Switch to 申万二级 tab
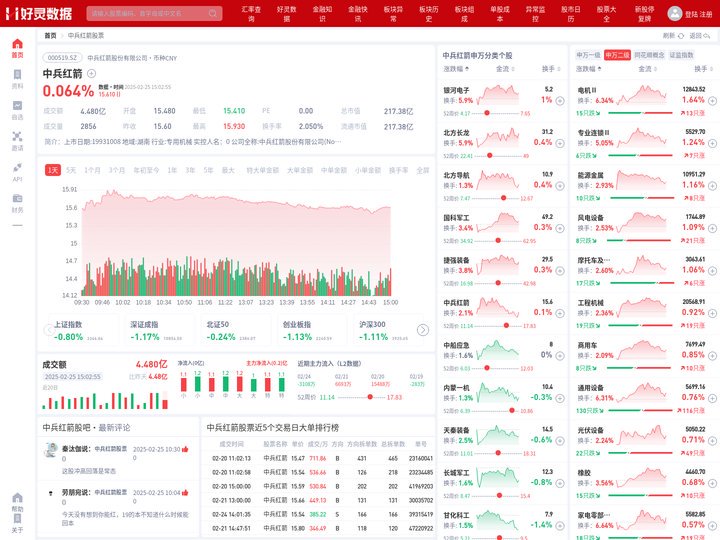The height and width of the screenshot is (540, 720). click(x=617, y=55)
